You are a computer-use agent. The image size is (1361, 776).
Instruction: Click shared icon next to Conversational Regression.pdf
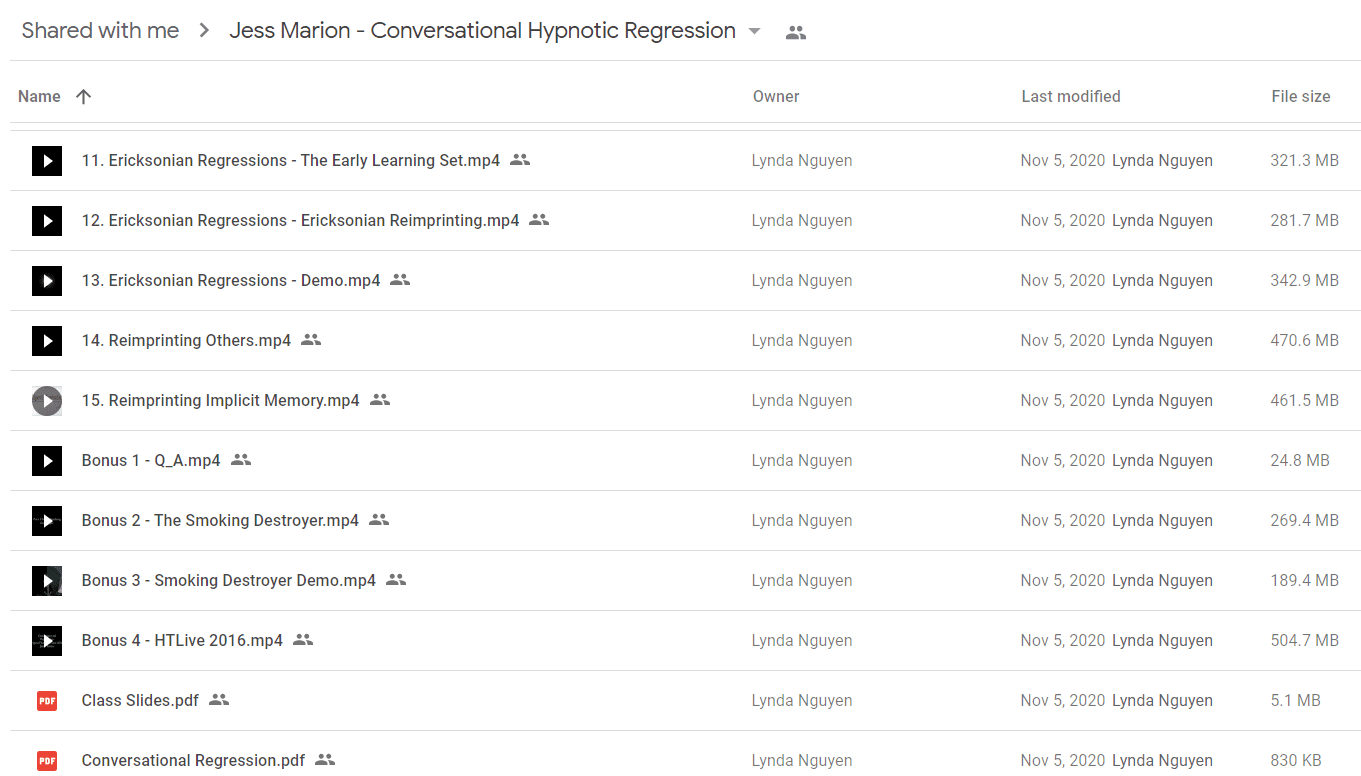coord(325,759)
